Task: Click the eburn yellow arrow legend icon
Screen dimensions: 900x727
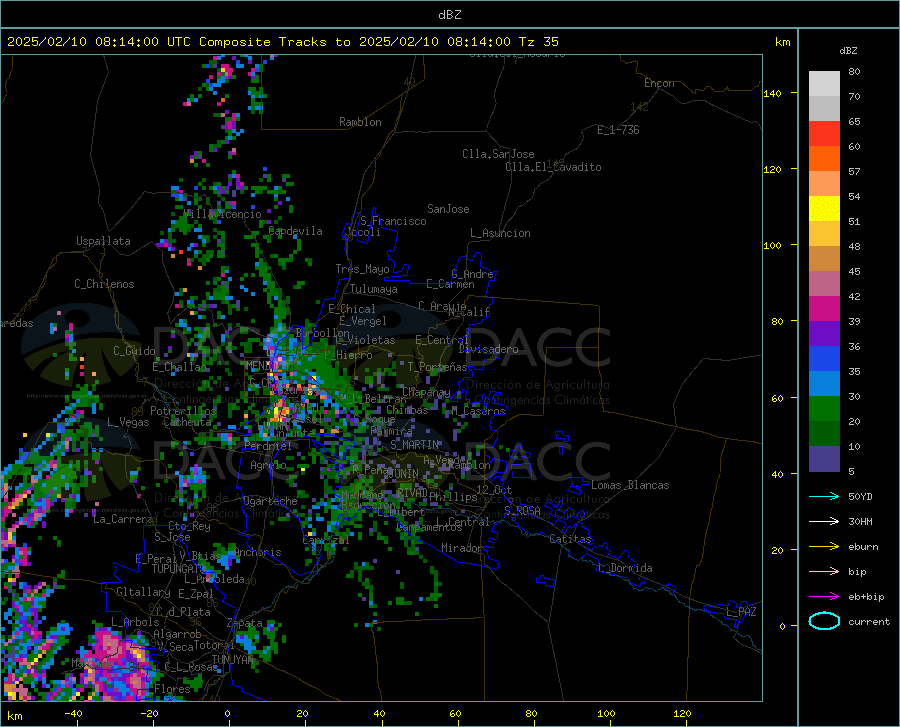Action: [x=824, y=546]
